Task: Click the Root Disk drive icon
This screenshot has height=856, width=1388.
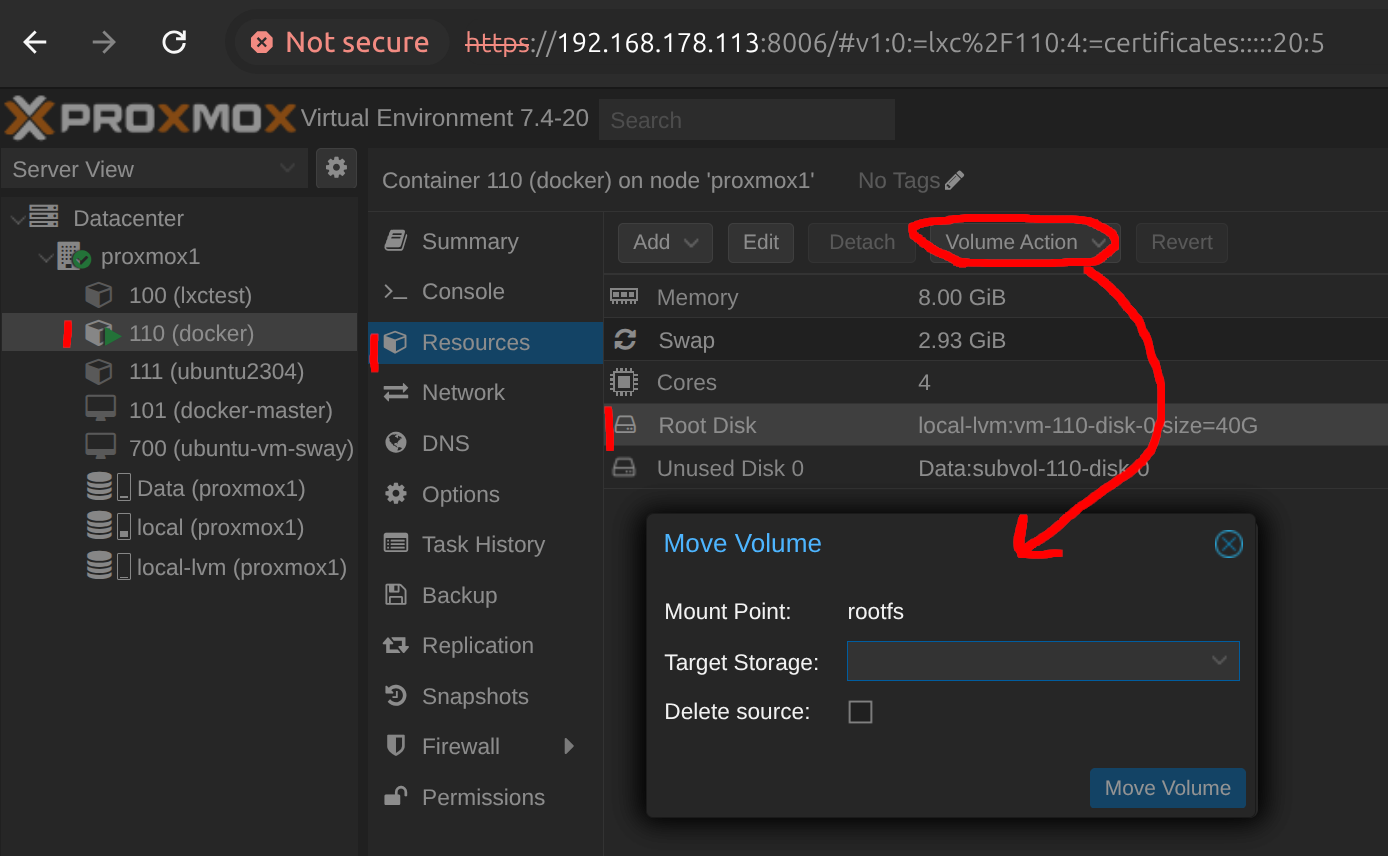Action: 625,425
